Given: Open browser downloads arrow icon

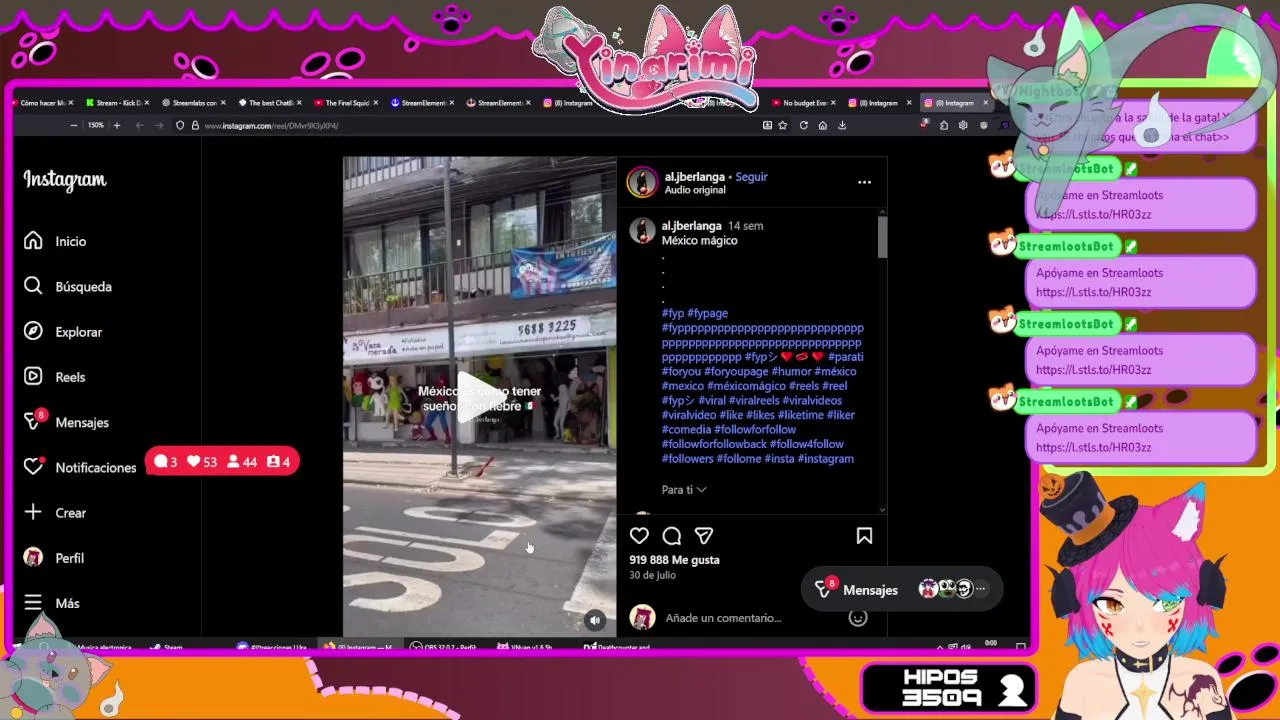Looking at the screenshot, I should 842,125.
